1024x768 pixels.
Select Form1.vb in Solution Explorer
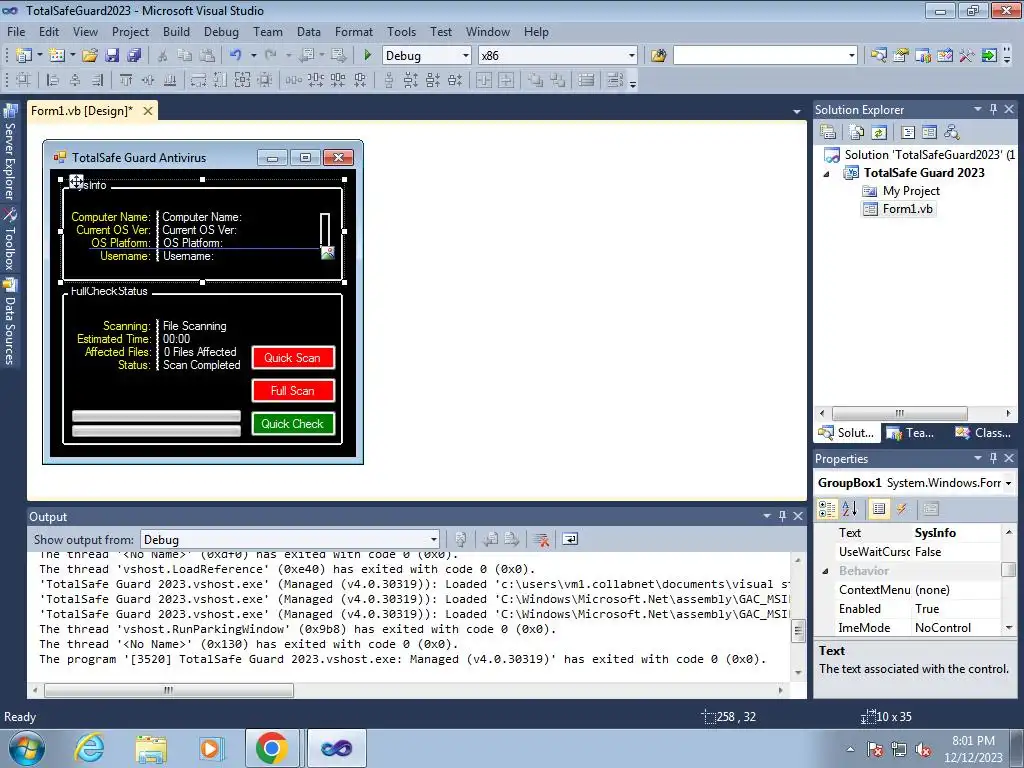pos(899,209)
